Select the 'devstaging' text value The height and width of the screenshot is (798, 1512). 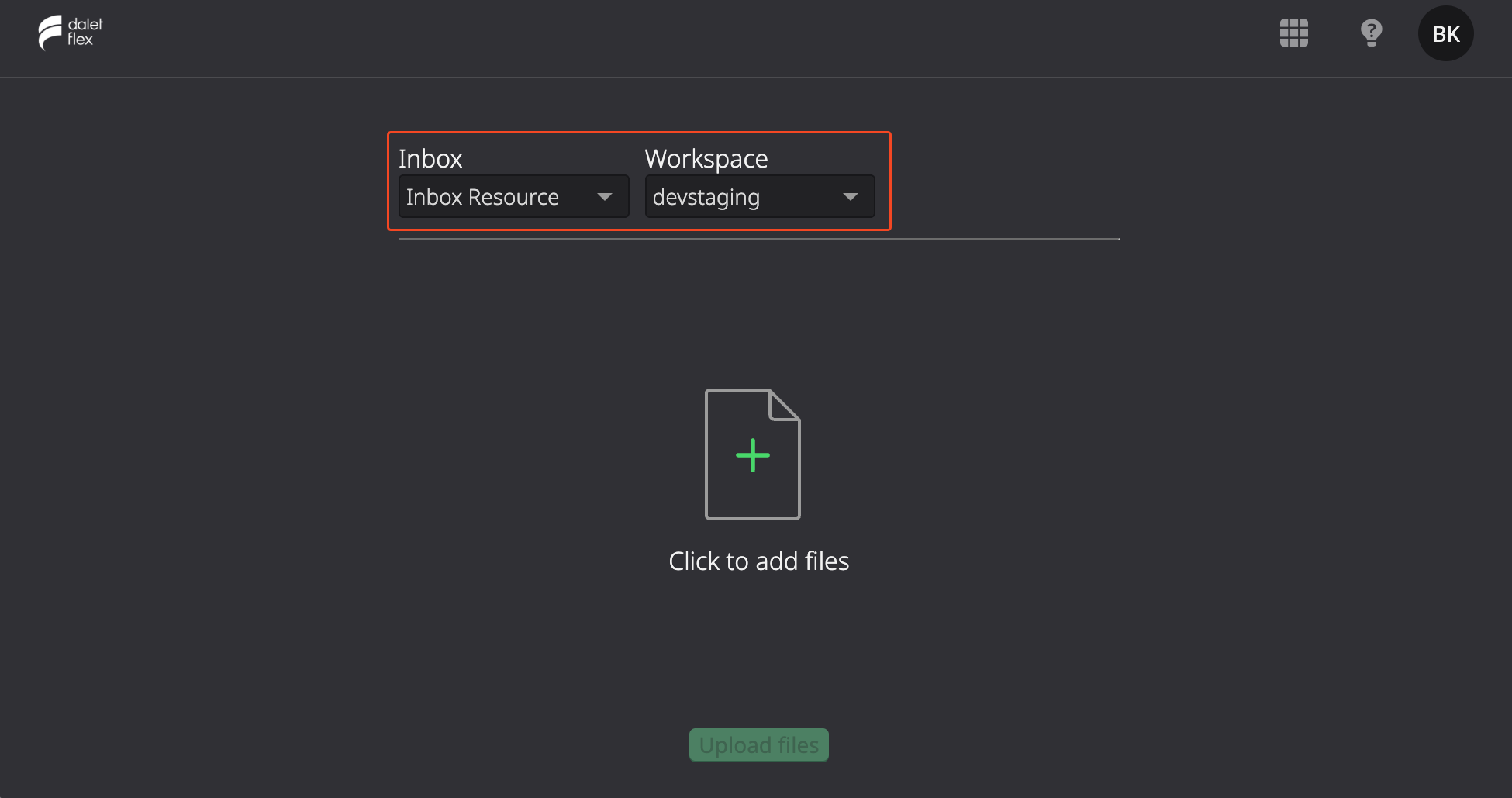(x=706, y=198)
